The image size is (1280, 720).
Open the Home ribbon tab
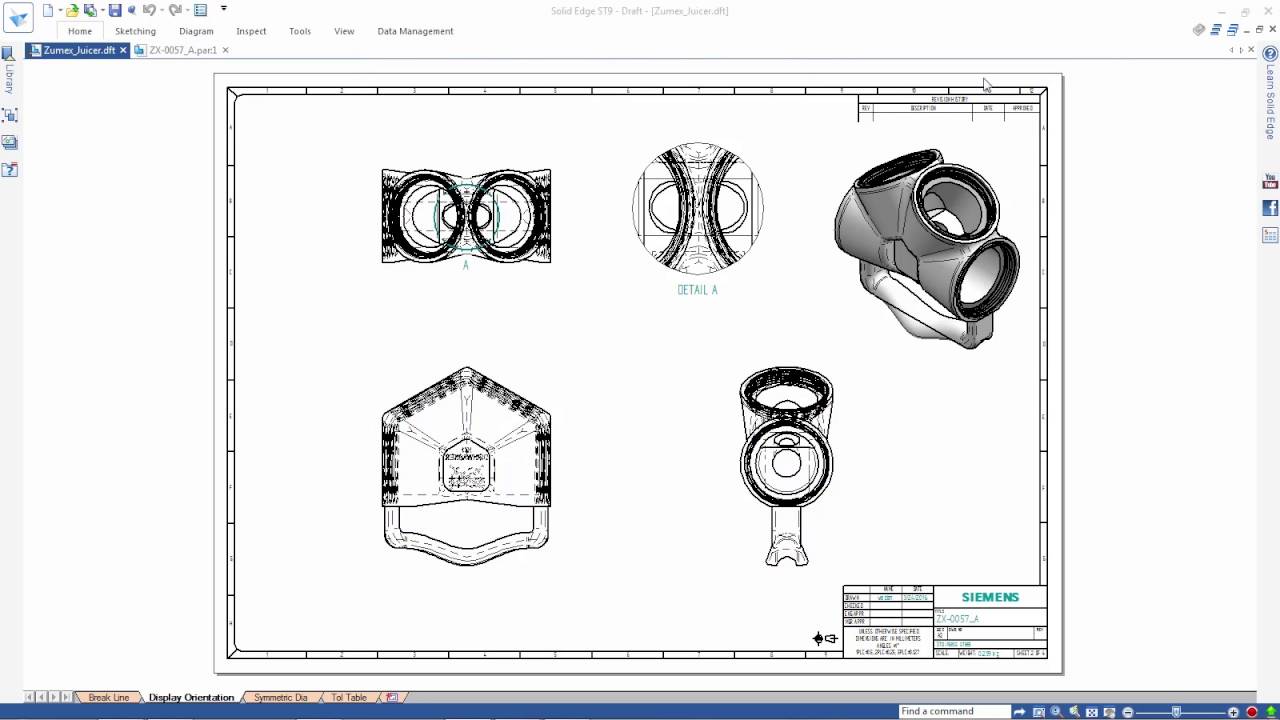[x=80, y=31]
